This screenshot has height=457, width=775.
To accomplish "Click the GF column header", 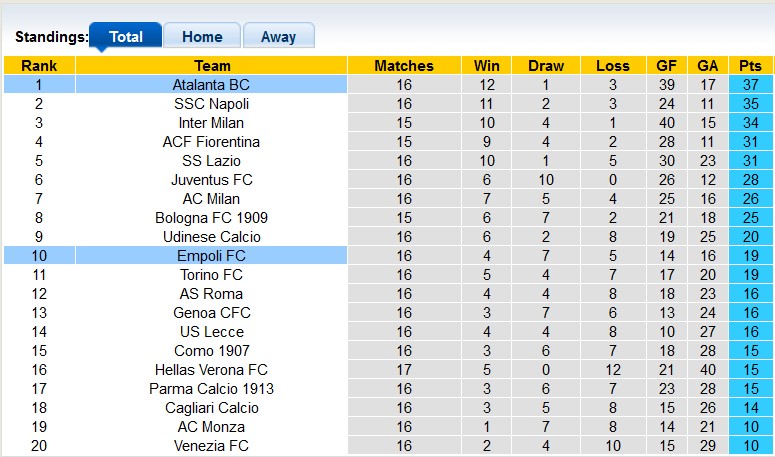I will tap(666, 66).
